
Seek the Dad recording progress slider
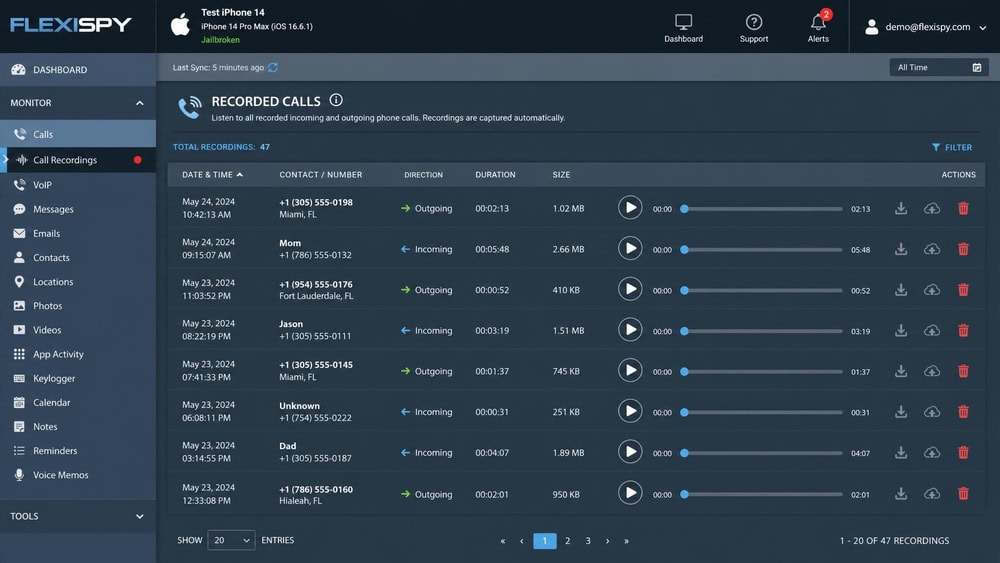(763, 453)
